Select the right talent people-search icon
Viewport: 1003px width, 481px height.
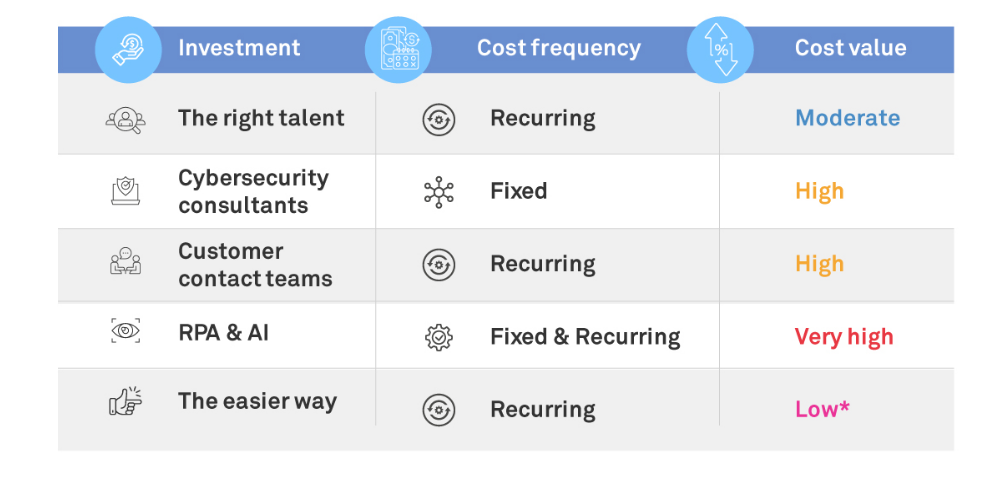[125, 120]
